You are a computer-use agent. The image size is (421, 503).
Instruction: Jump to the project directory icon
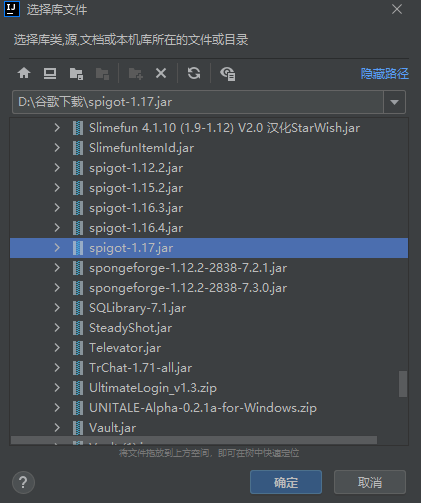click(x=76, y=73)
